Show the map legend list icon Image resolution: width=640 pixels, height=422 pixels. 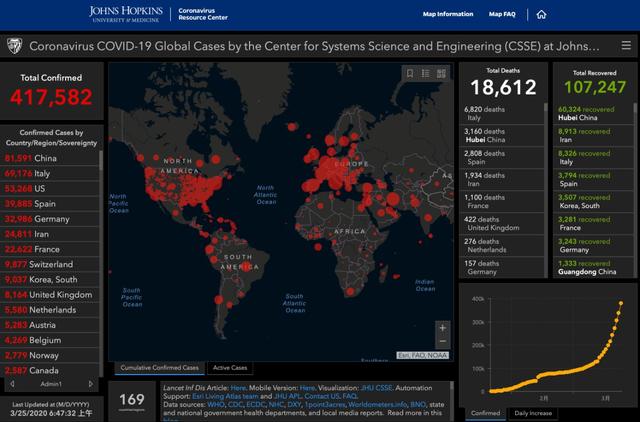(425, 73)
